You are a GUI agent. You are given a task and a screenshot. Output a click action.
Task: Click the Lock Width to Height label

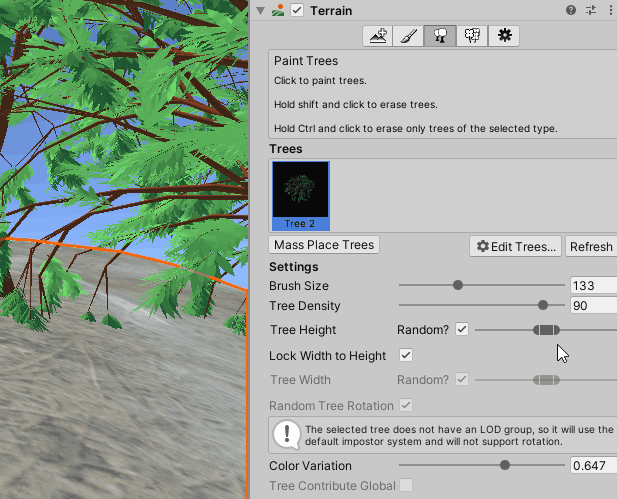[x=327, y=356]
